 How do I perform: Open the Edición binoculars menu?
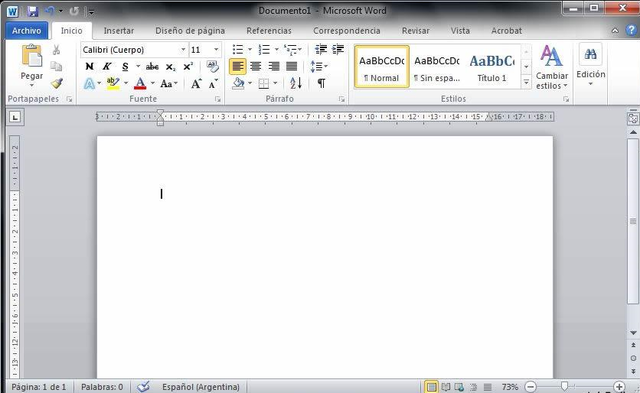pyautogui.click(x=591, y=65)
